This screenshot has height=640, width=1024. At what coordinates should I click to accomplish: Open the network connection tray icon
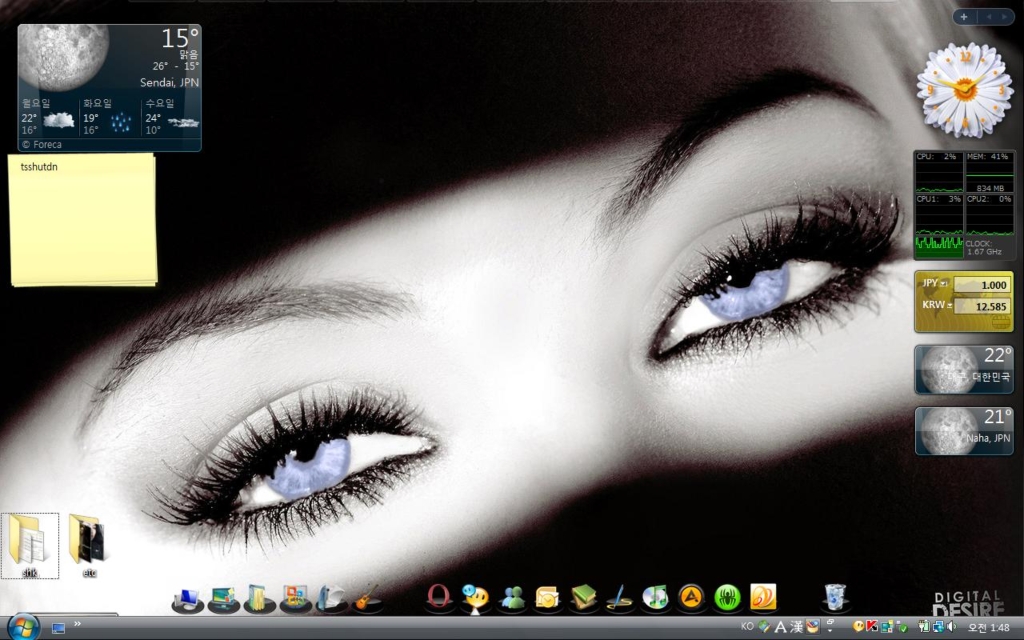coord(938,627)
